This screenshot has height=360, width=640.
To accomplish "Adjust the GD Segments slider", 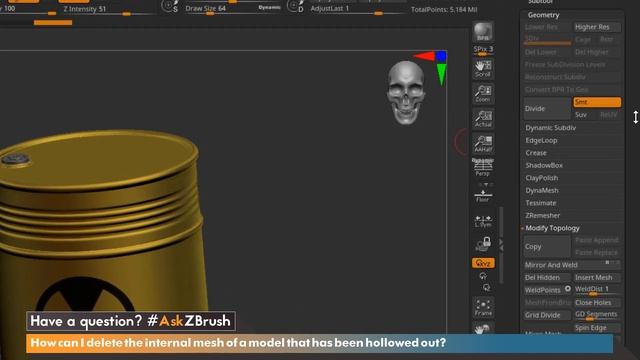I will [597, 315].
